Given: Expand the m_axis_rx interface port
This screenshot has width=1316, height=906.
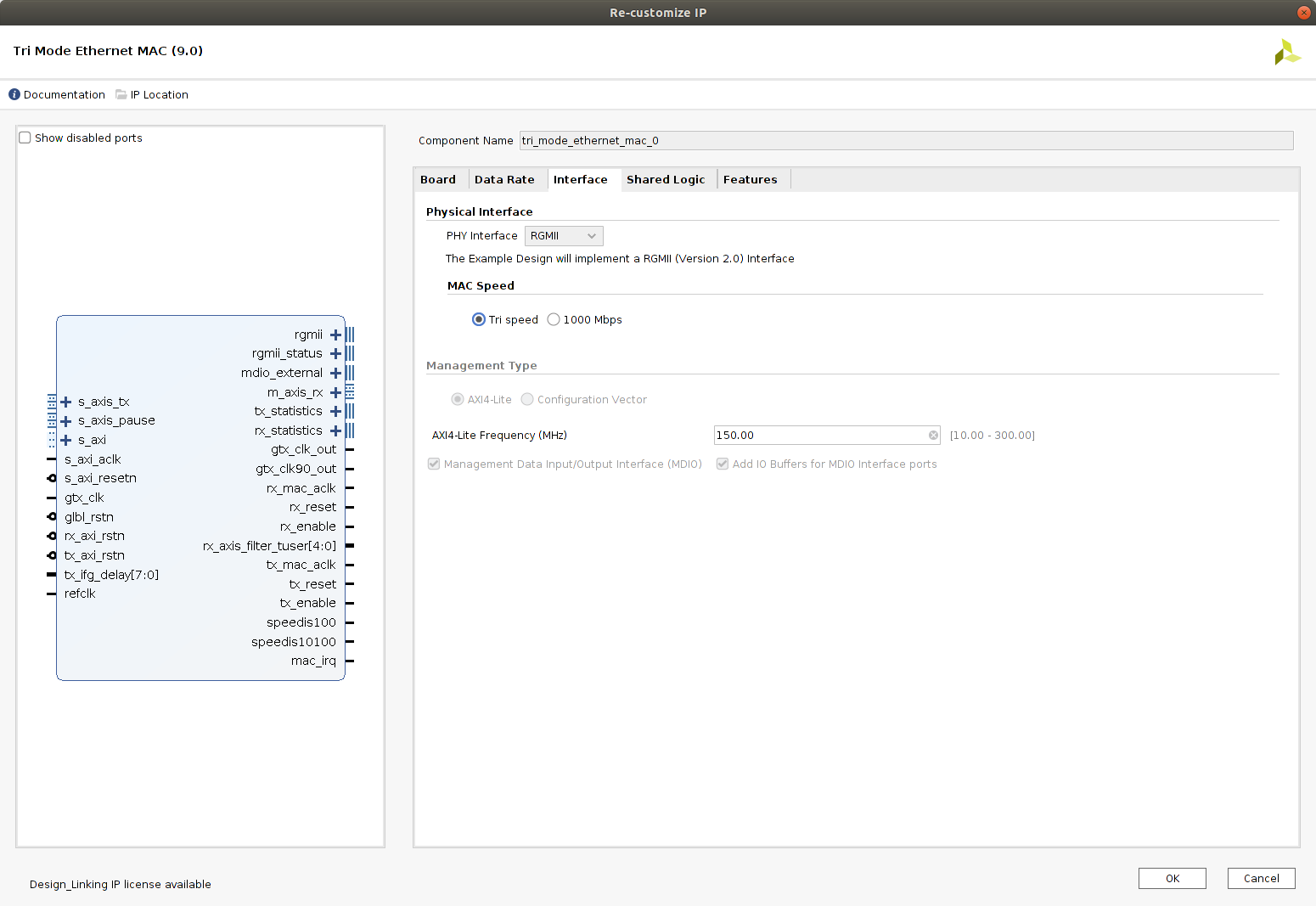Looking at the screenshot, I should point(335,393).
